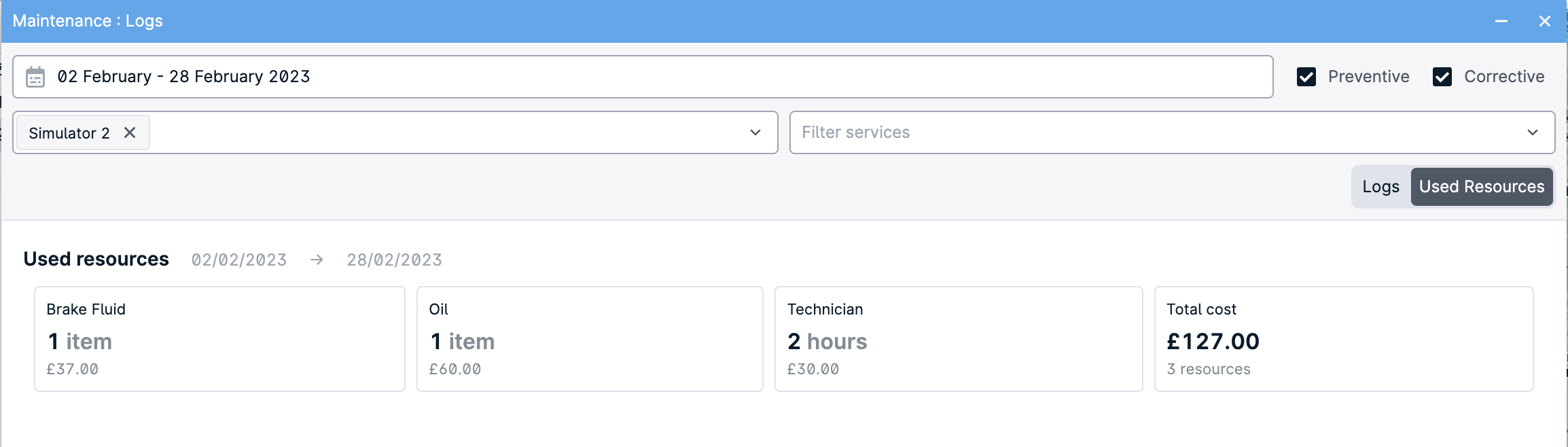Screen dimensions: 1568x447
Task: Click the £30.00 Technician cost
Action: pos(813,369)
